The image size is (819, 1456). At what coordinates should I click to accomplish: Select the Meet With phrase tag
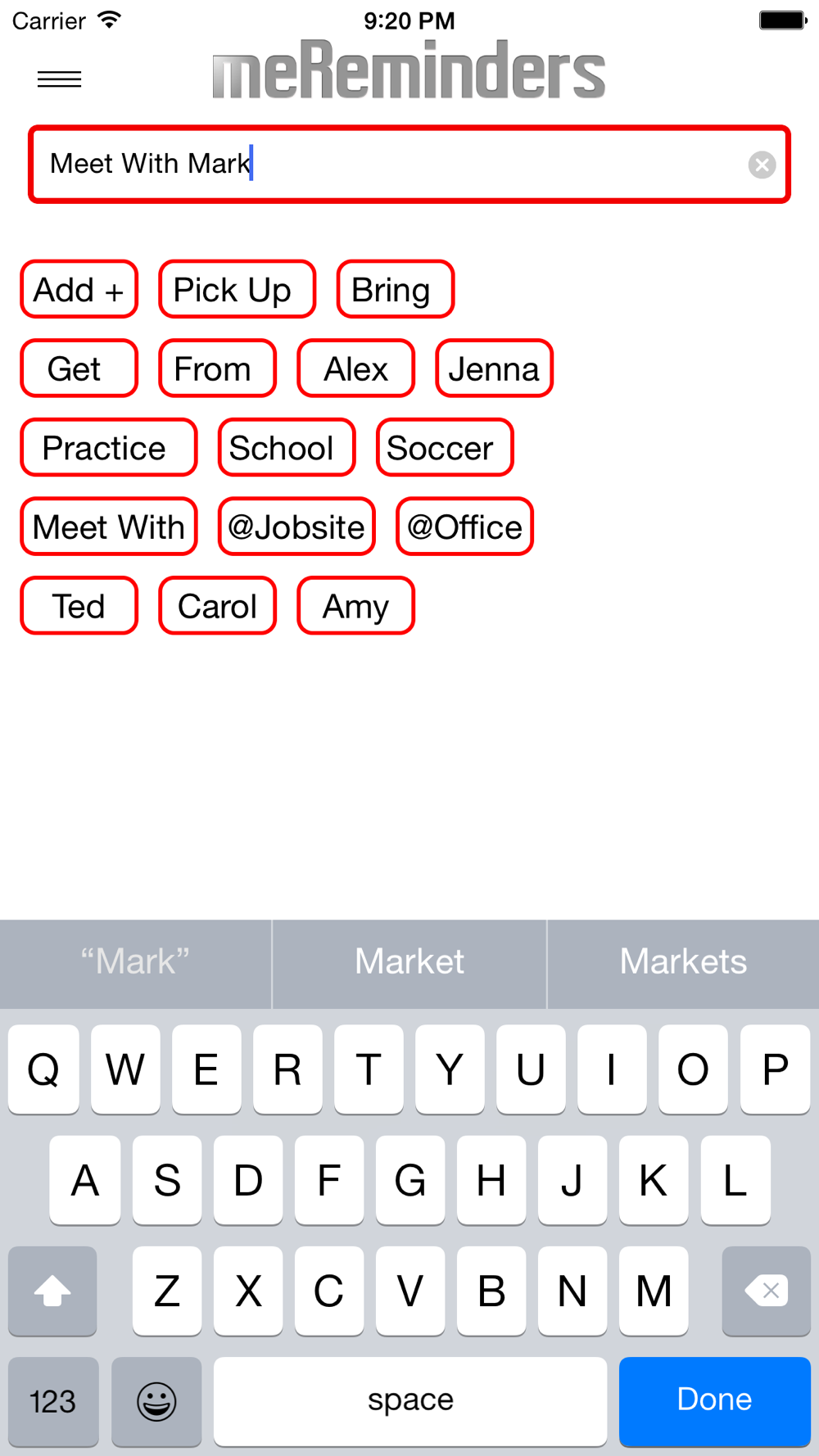[x=109, y=527]
